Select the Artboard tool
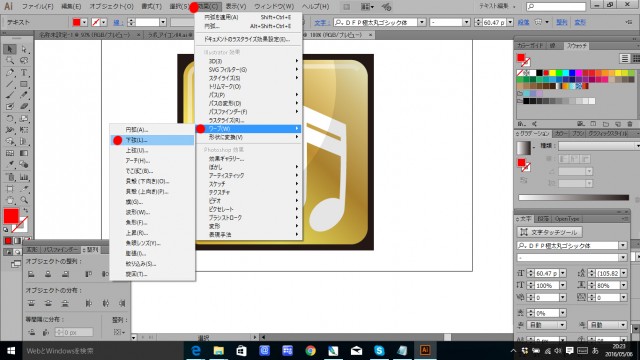 click(x=10, y=189)
